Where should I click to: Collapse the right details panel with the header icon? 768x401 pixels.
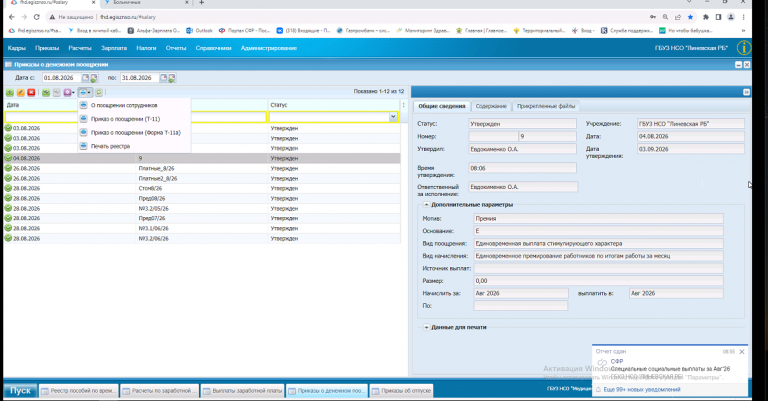(746, 92)
